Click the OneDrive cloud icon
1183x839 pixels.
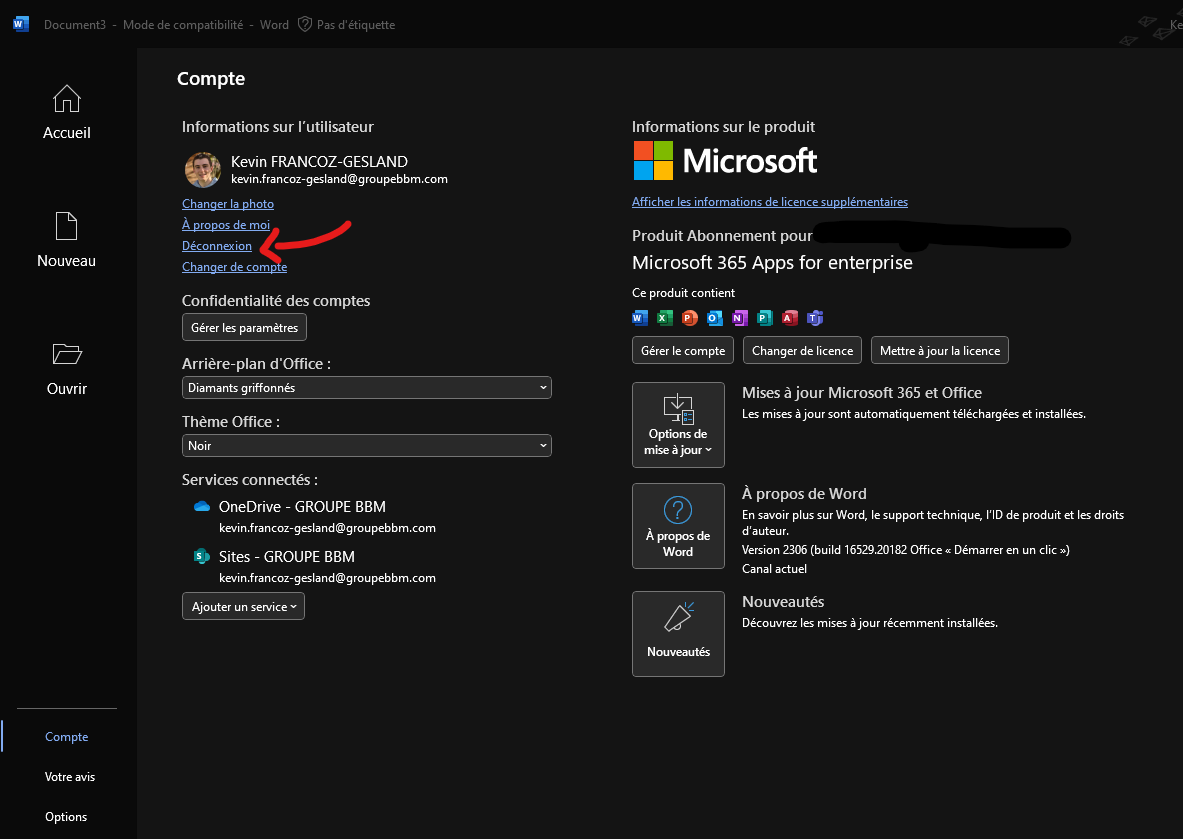click(x=202, y=507)
